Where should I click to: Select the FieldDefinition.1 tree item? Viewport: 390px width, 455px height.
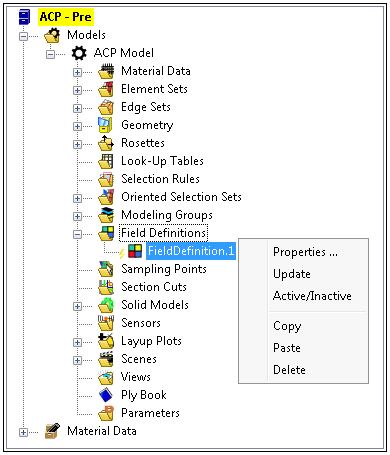pos(191,251)
